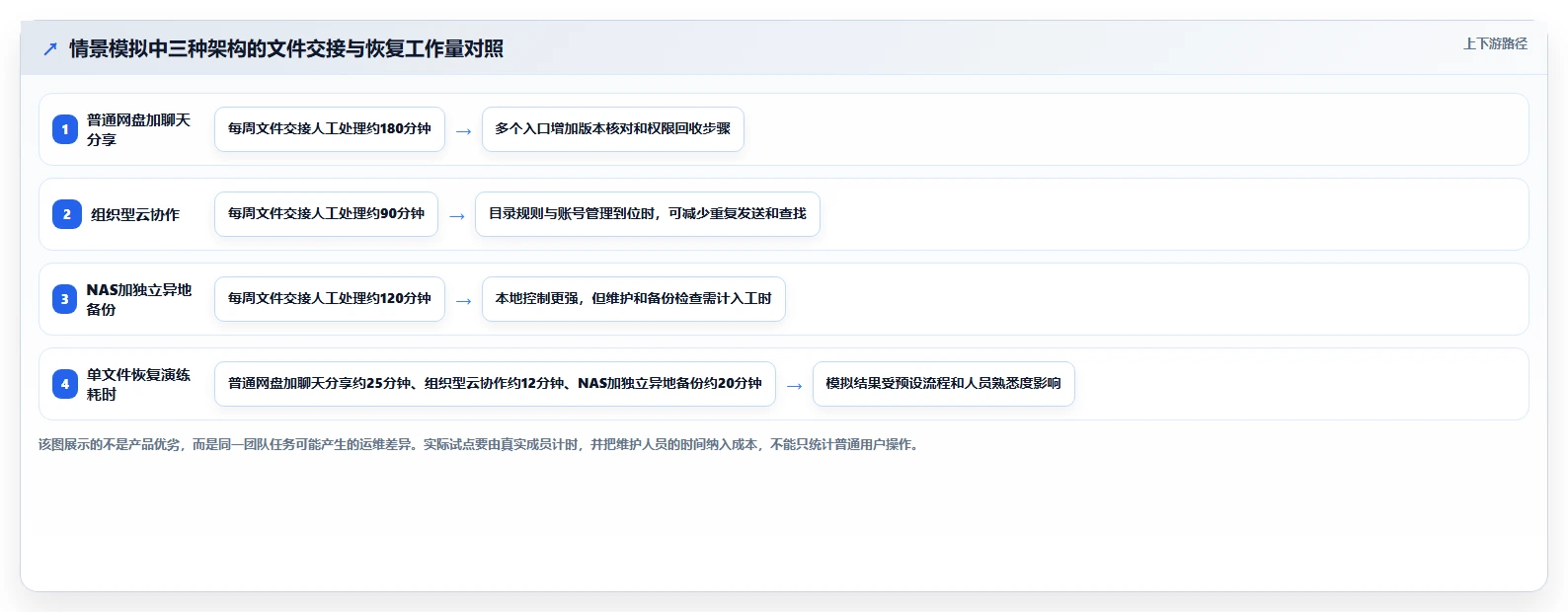The width and height of the screenshot is (1568, 612).
Task: Click the arrow after the 120分钟 box
Action: (463, 300)
